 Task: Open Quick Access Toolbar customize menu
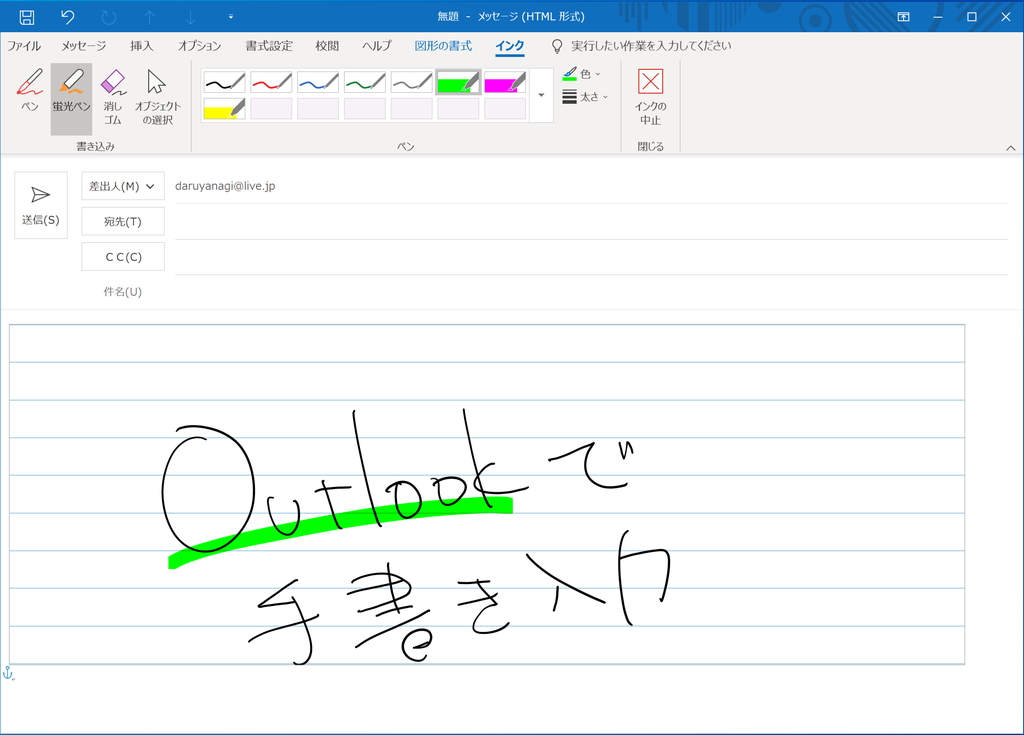231,17
